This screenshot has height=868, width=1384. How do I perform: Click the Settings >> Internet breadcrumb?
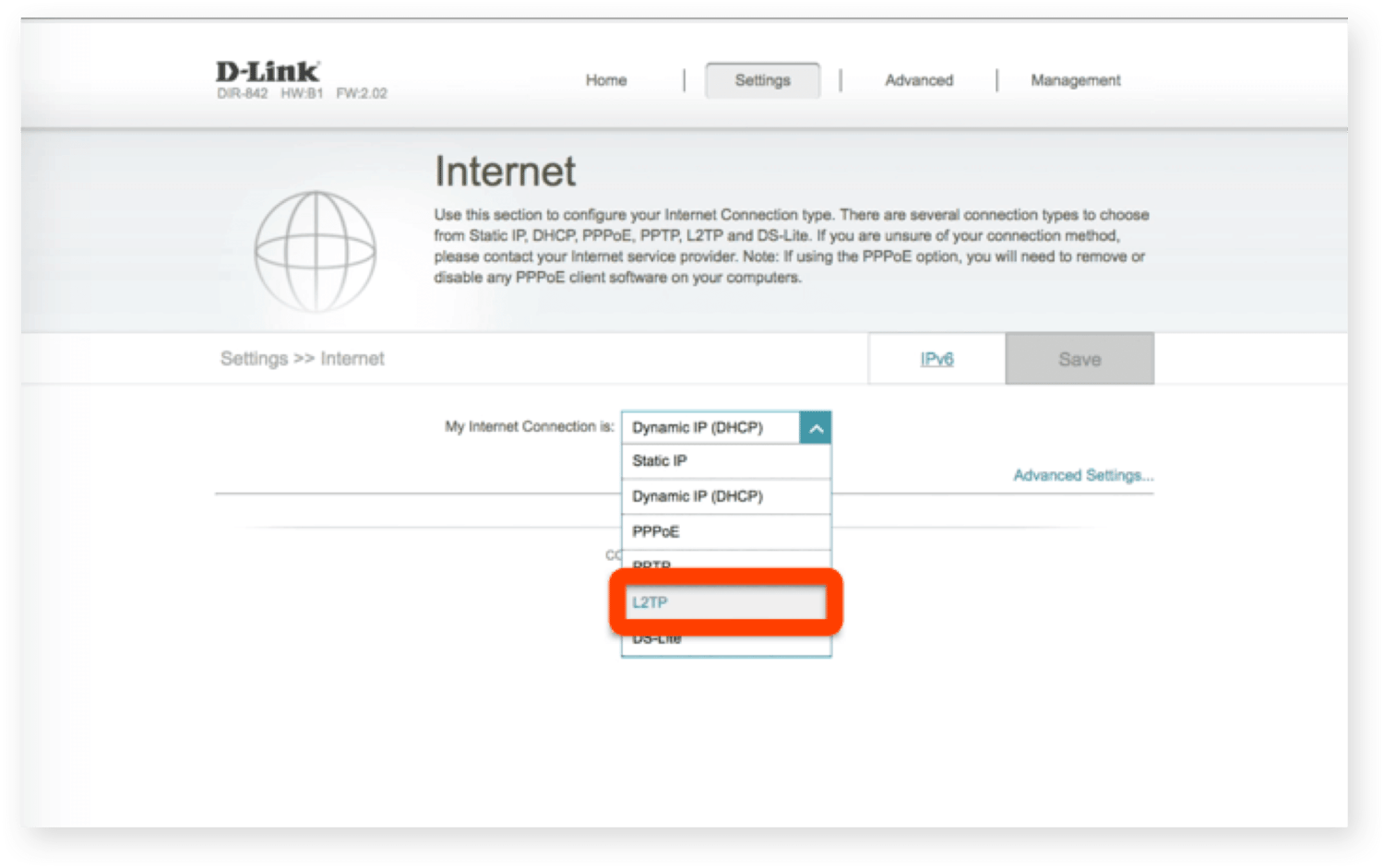302,359
